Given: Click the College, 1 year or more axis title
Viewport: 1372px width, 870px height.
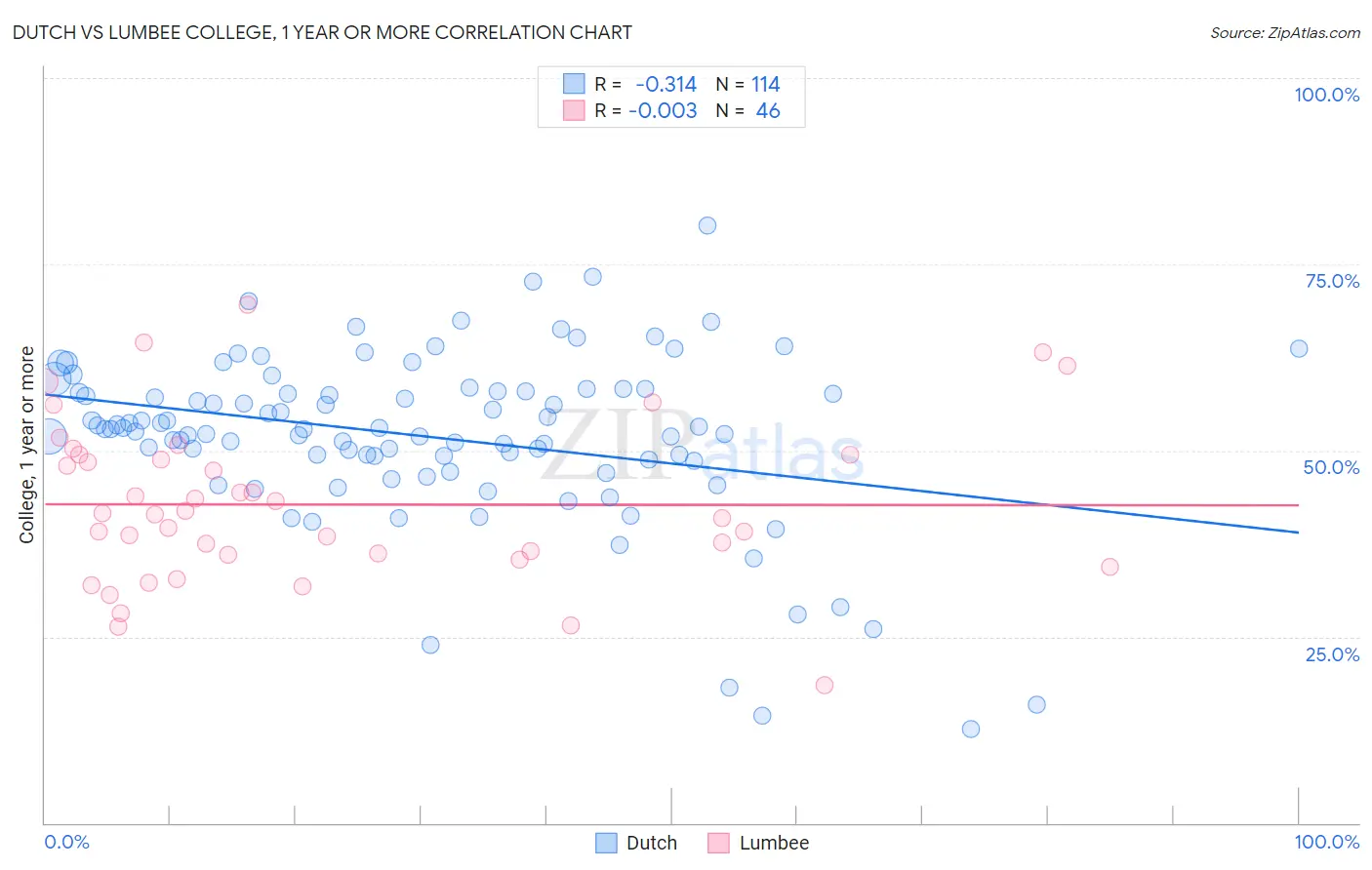Looking at the screenshot, I should point(27,445).
